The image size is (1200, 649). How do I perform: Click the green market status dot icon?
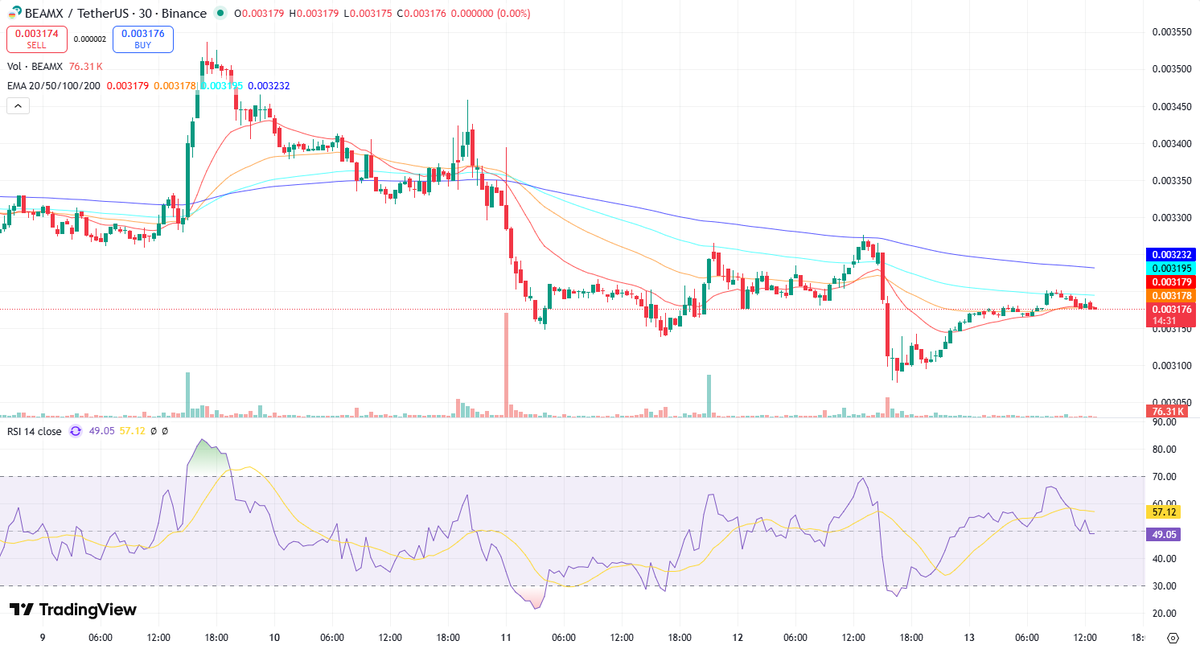click(219, 14)
